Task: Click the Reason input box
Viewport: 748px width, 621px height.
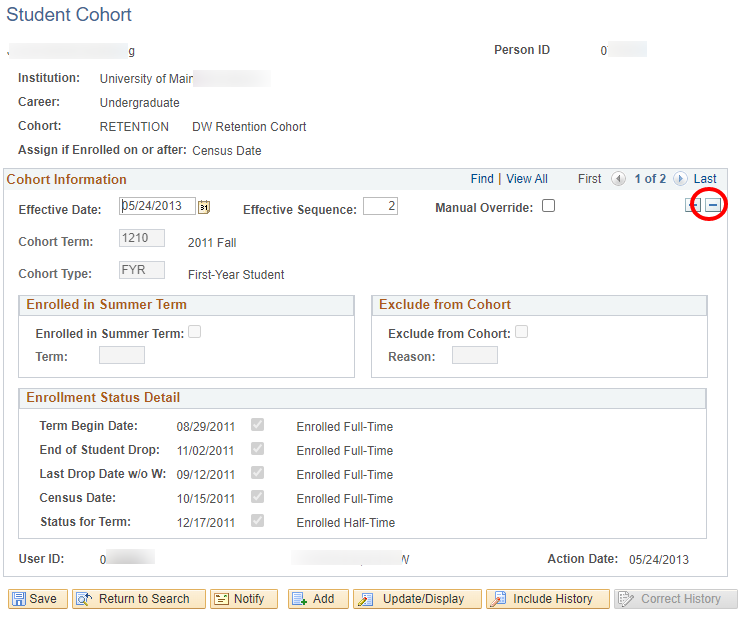Action: click(475, 355)
